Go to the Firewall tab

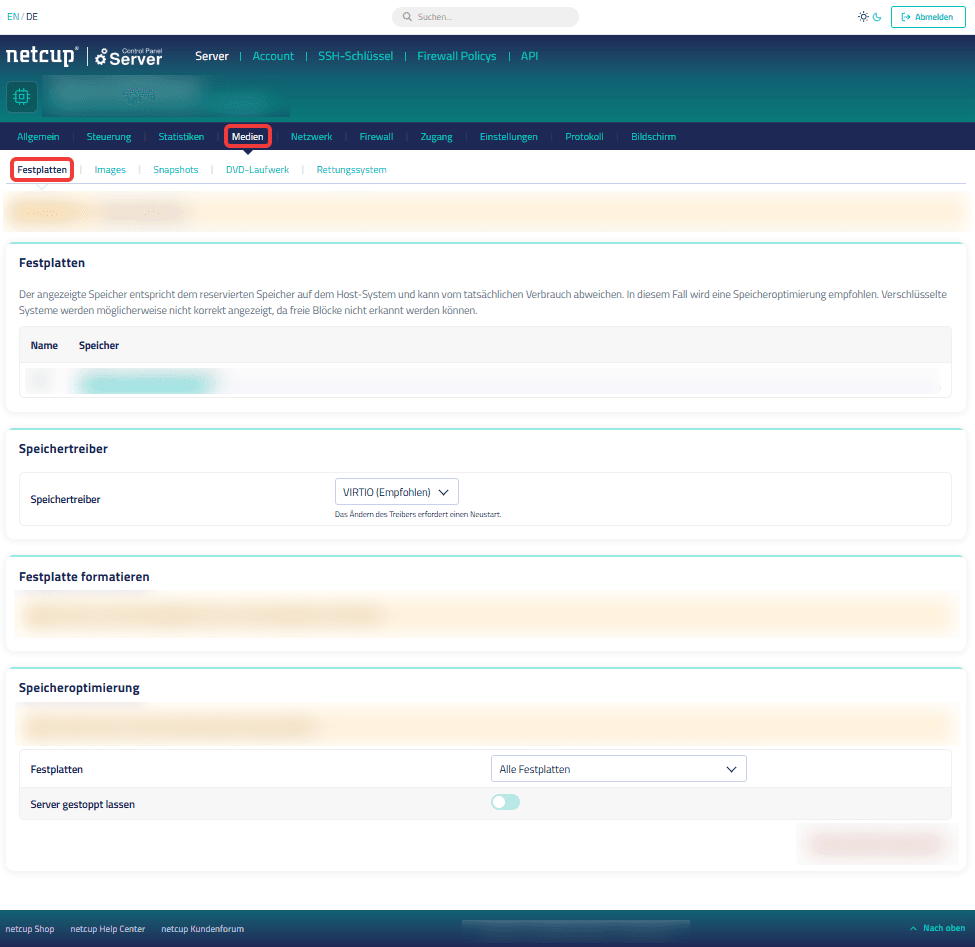click(376, 137)
